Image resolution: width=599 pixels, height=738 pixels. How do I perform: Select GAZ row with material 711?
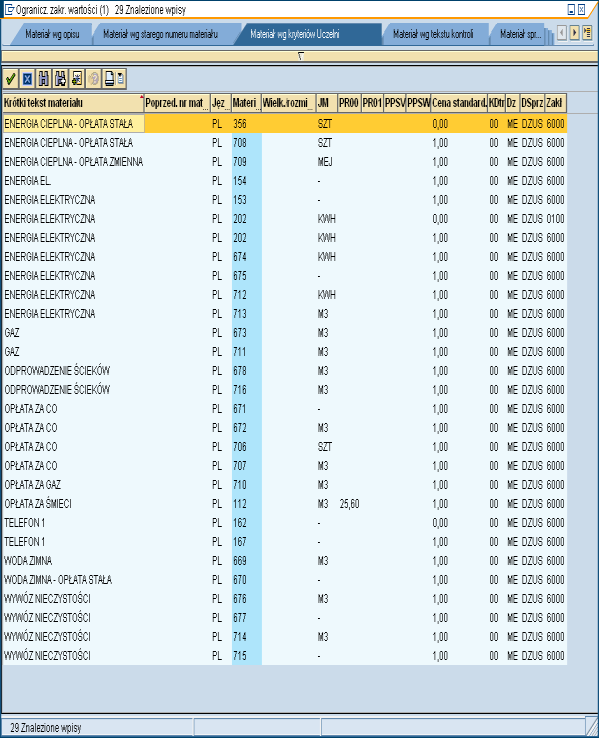pyautogui.click(x=285, y=352)
